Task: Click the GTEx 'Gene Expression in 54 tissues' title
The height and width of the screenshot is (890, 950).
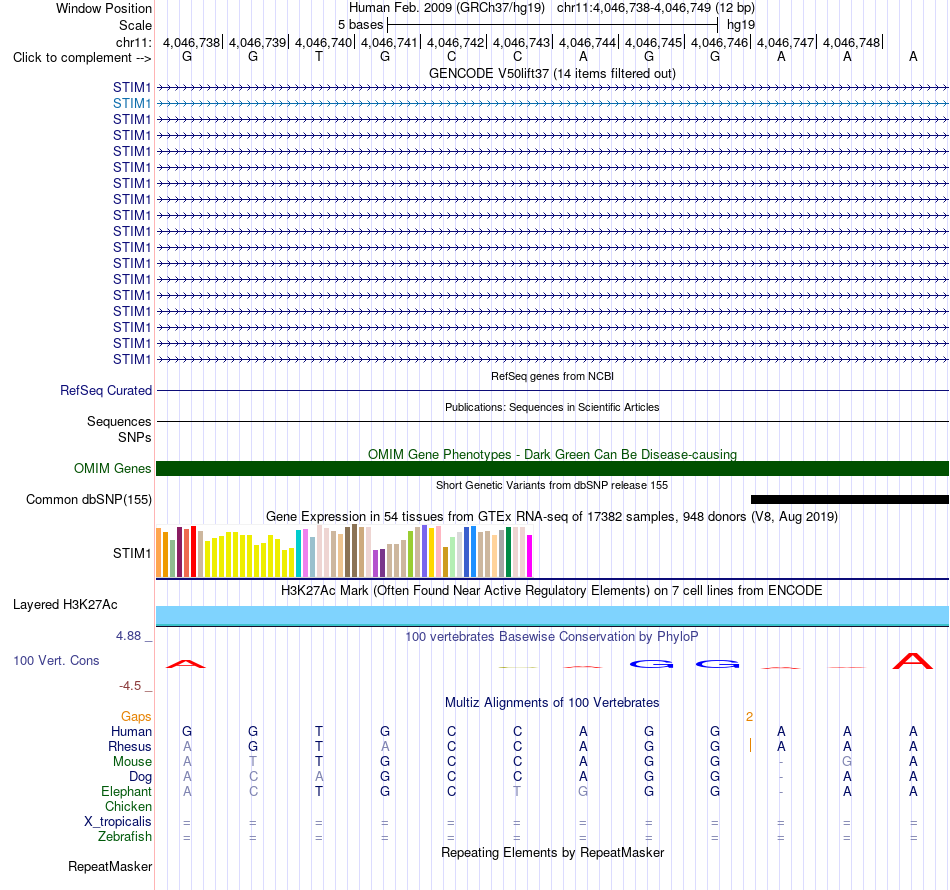Action: pos(552,517)
